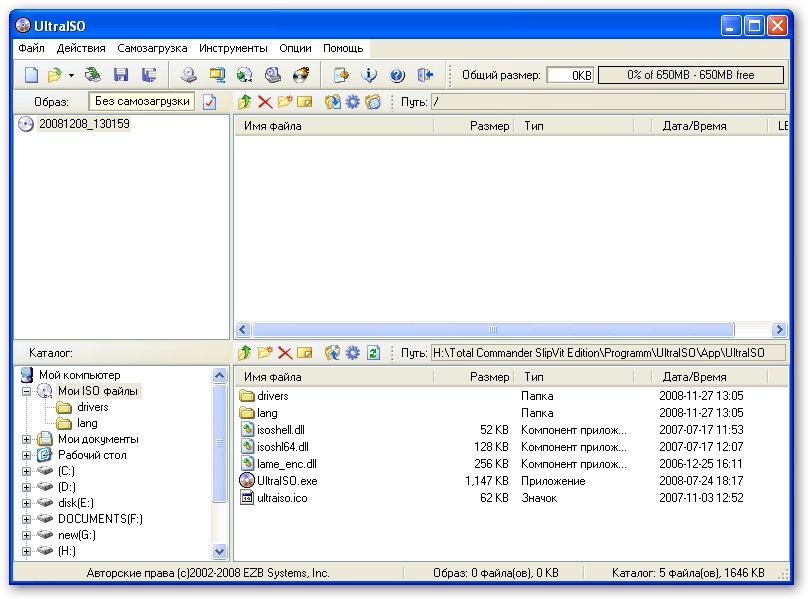This screenshot has height=599, width=808.
Task: Go up one level in image pane
Action: click(x=245, y=102)
